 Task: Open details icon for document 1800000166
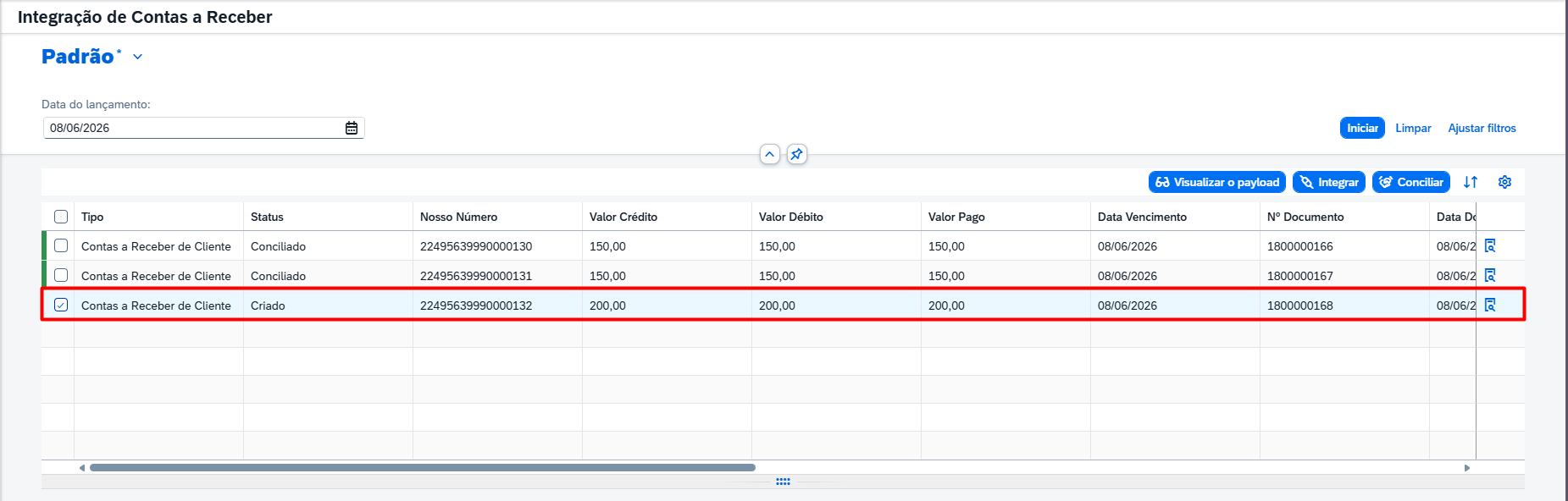click(1490, 245)
